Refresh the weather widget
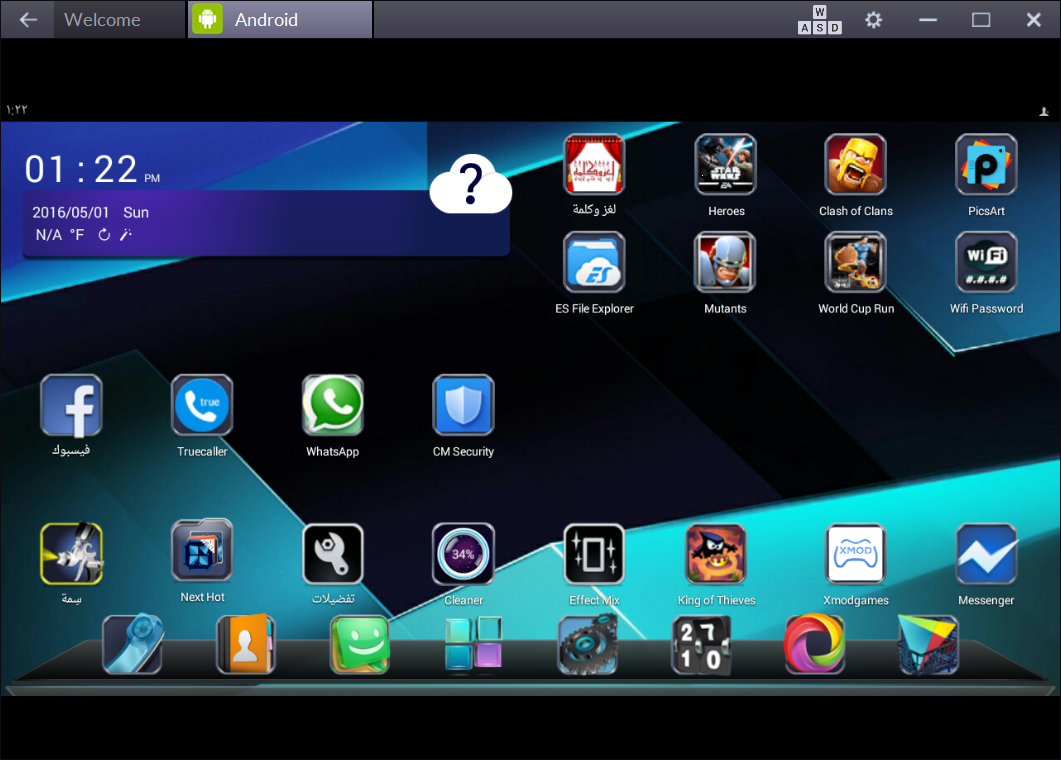 click(104, 235)
